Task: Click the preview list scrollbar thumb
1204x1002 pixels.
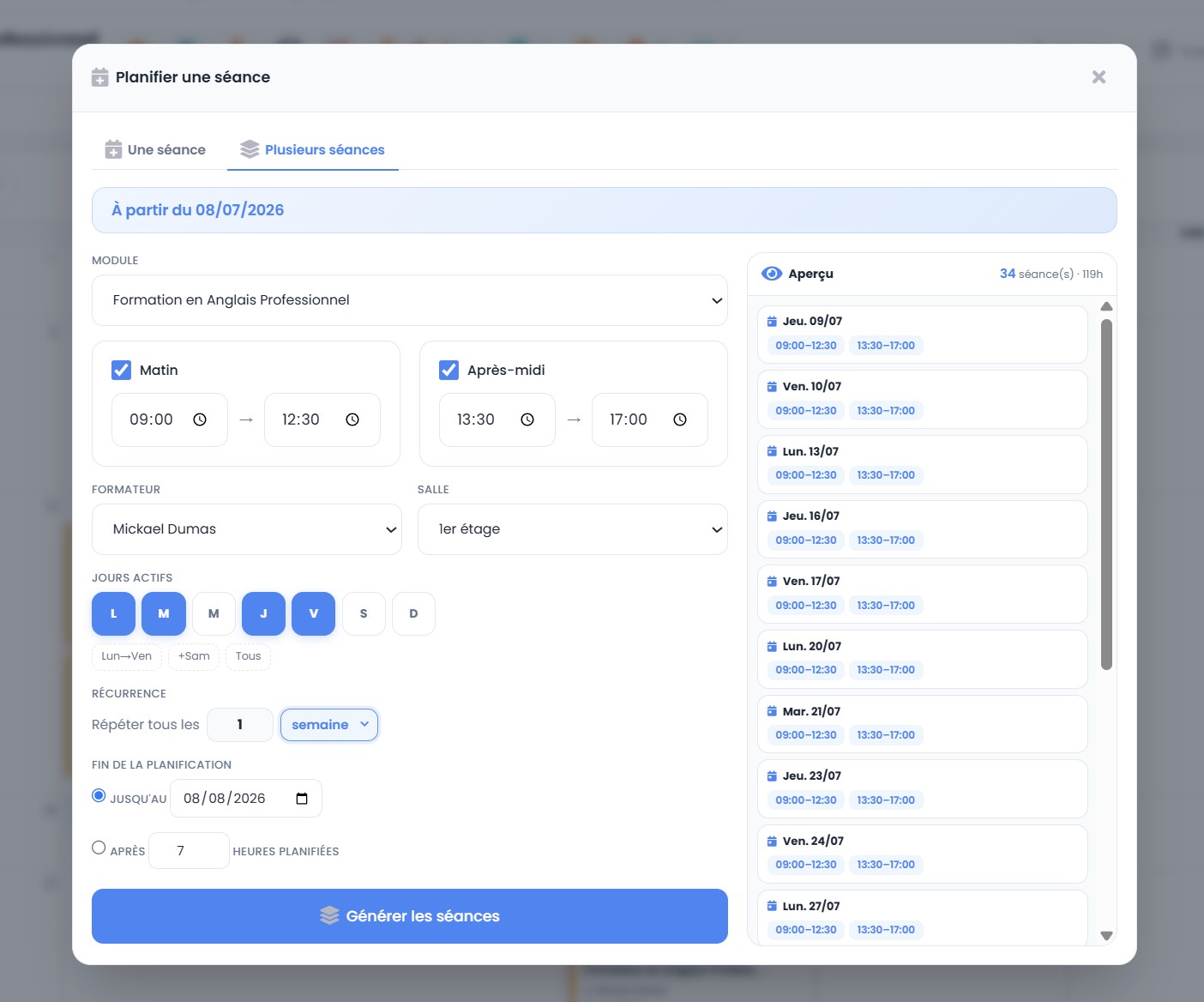Action: (1106, 494)
